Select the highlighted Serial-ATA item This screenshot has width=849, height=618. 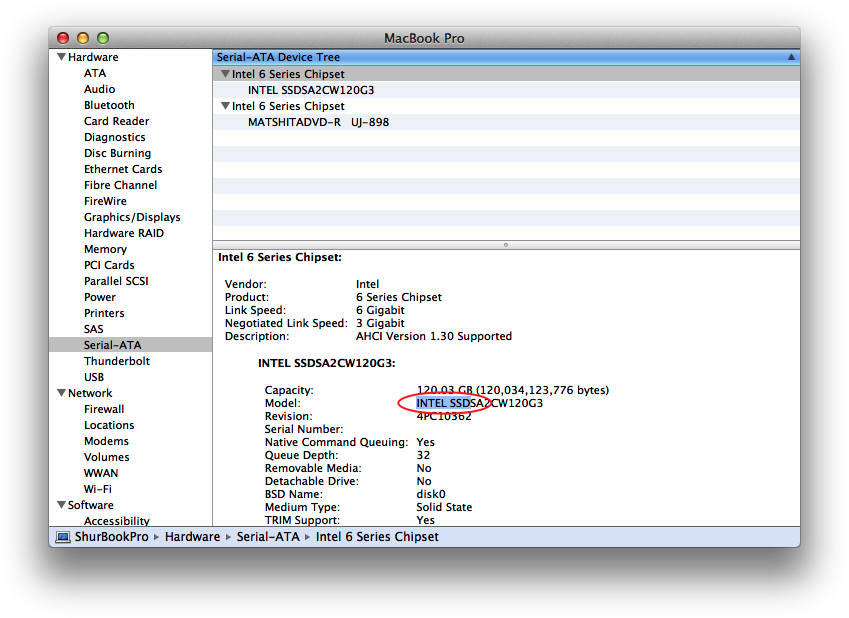[130, 345]
